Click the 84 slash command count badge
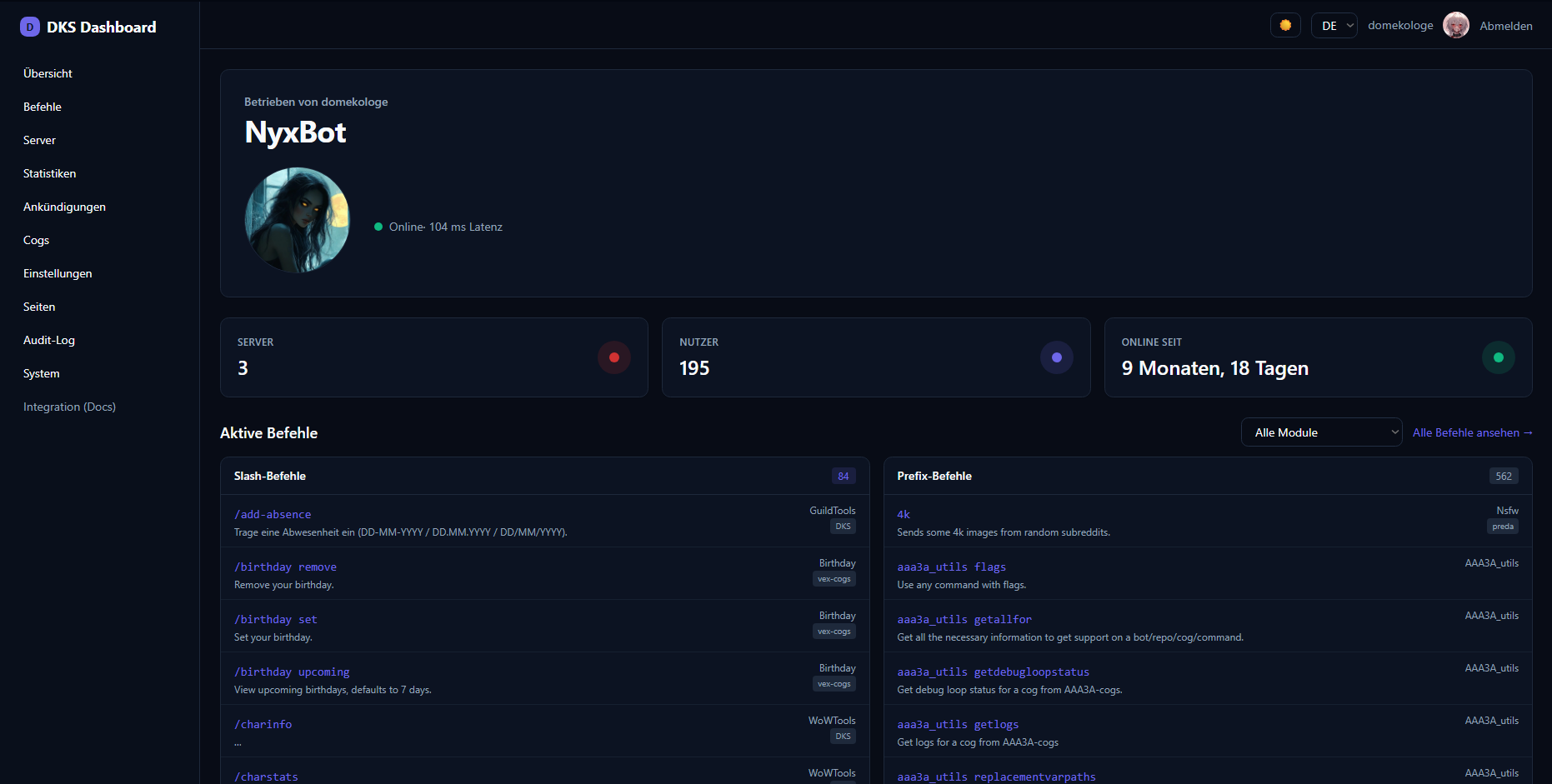 click(844, 476)
